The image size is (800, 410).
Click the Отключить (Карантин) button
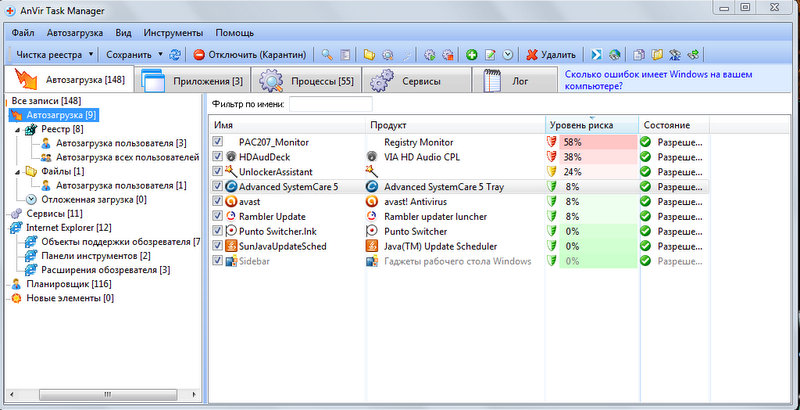tap(251, 55)
